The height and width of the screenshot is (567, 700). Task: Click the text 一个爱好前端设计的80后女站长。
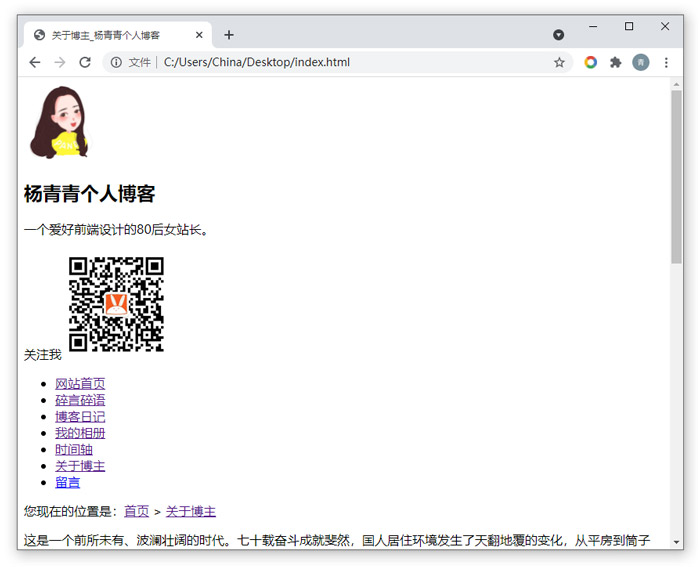tap(116, 230)
